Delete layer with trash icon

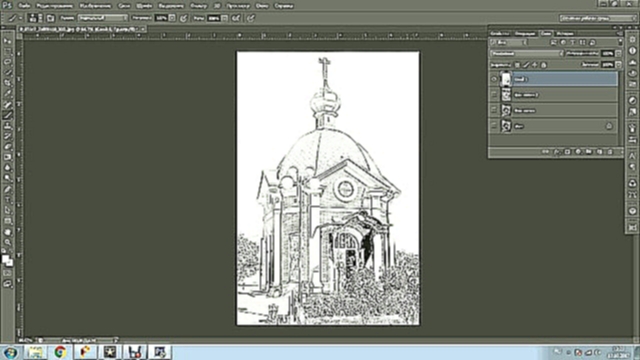click(610, 152)
